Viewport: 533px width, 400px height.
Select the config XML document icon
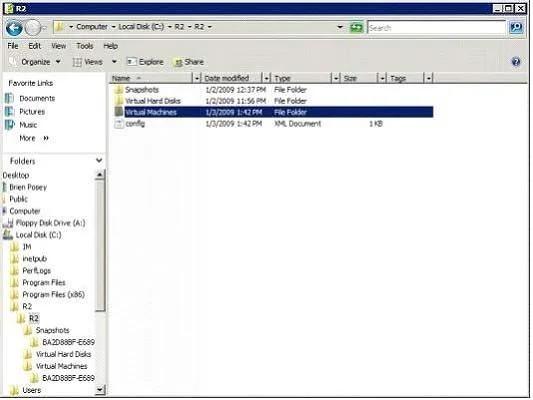119,124
